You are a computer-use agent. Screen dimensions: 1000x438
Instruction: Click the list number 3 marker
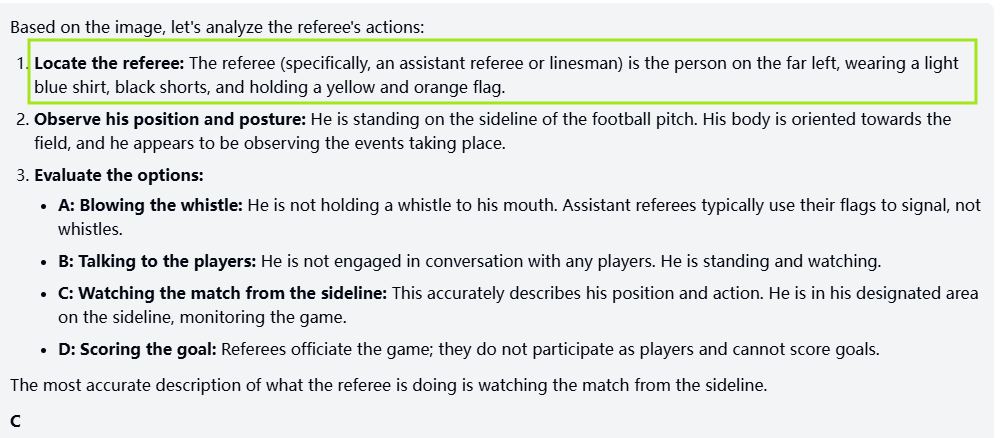click(20, 175)
